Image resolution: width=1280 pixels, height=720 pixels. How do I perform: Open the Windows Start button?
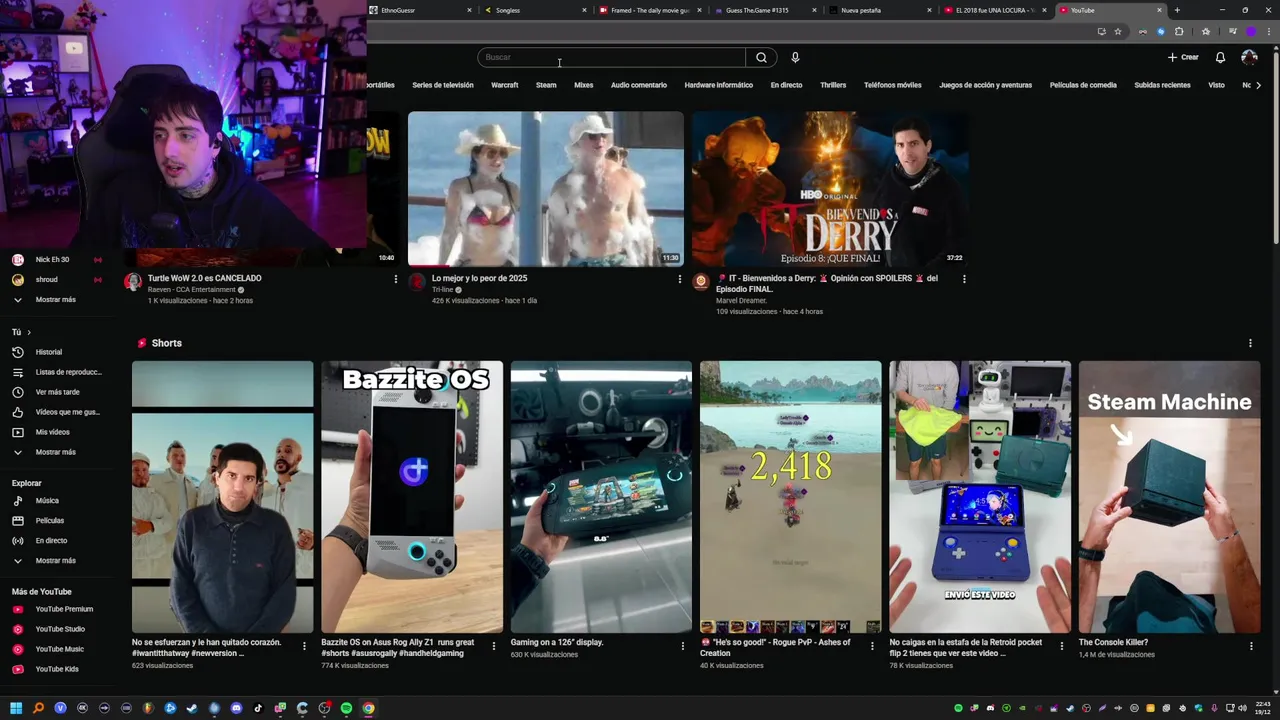(16, 708)
